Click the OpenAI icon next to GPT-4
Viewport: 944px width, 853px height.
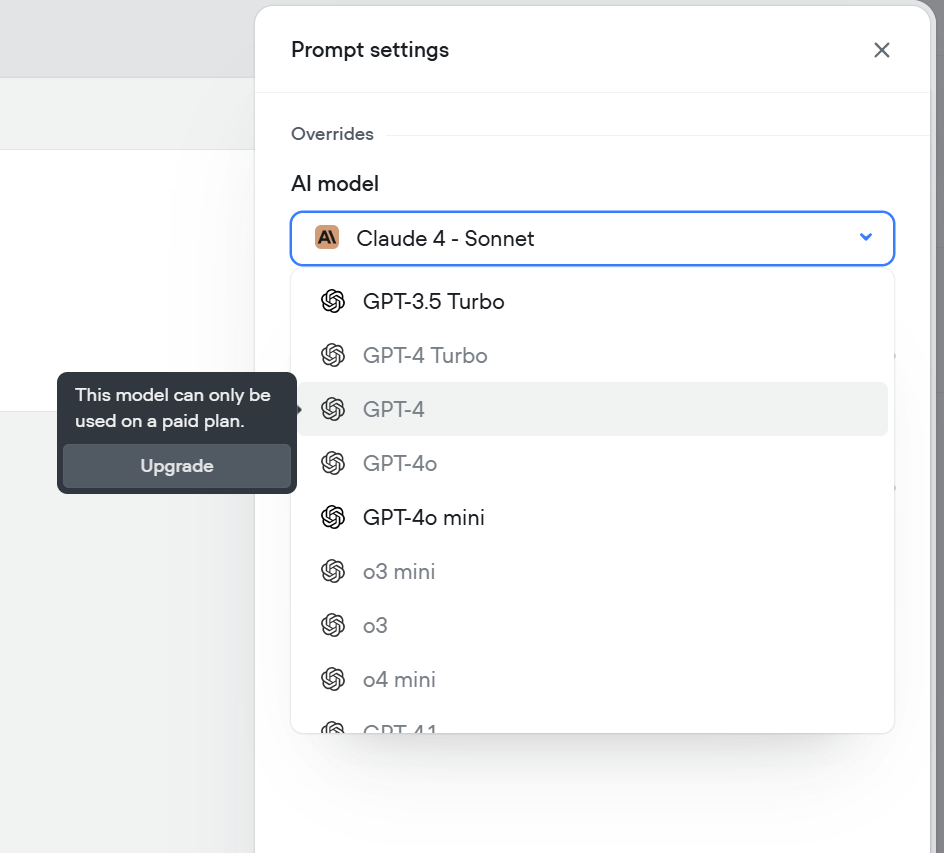333,409
